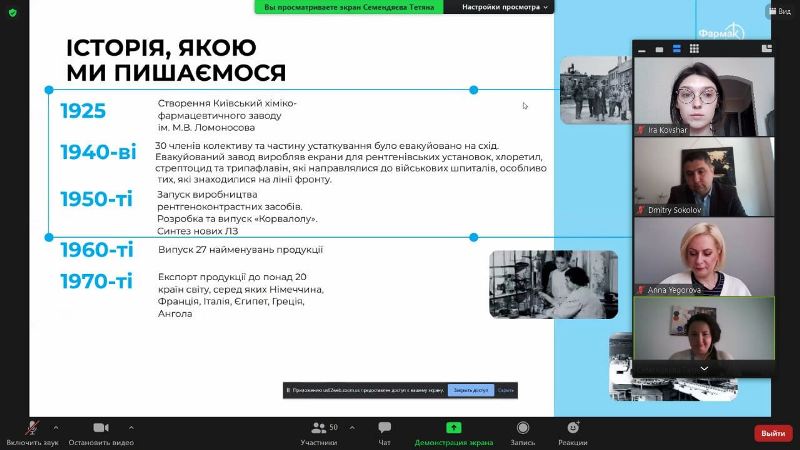The image size is (800, 450).
Task: Select Dmitry Sokolov's video tile
Action: tap(704, 177)
